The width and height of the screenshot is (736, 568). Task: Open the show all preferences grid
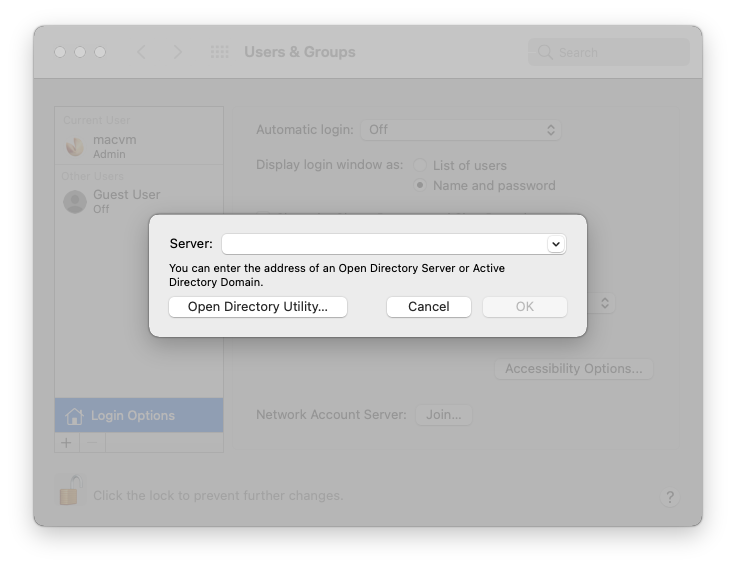pos(219,52)
